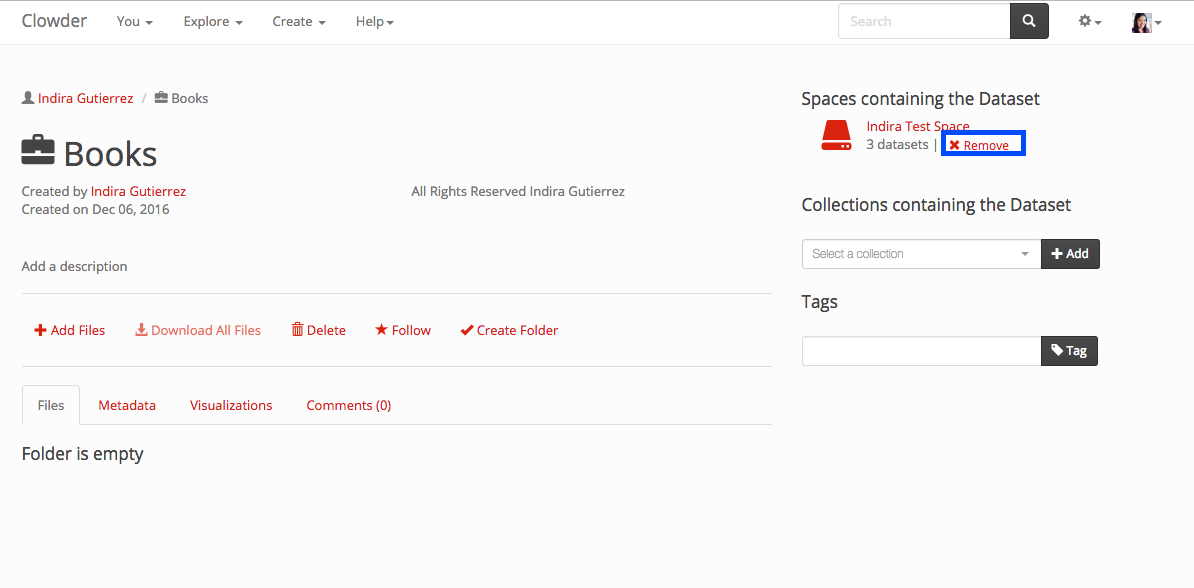Screen dimensions: 1194x588
Task: Open the You menu
Action: (x=134, y=21)
